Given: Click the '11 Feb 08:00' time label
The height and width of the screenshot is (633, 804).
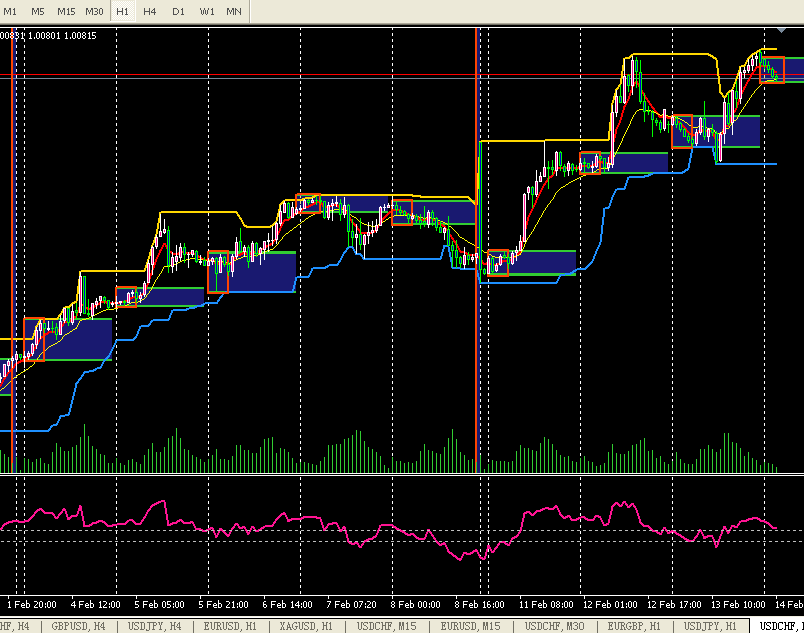Looking at the screenshot, I should 546,605.
